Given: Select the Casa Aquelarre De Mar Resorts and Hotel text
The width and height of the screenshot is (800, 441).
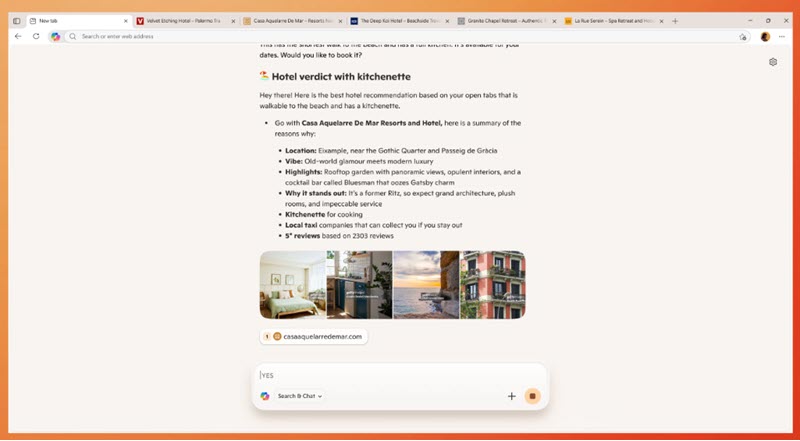Looking at the screenshot, I should point(372,123).
